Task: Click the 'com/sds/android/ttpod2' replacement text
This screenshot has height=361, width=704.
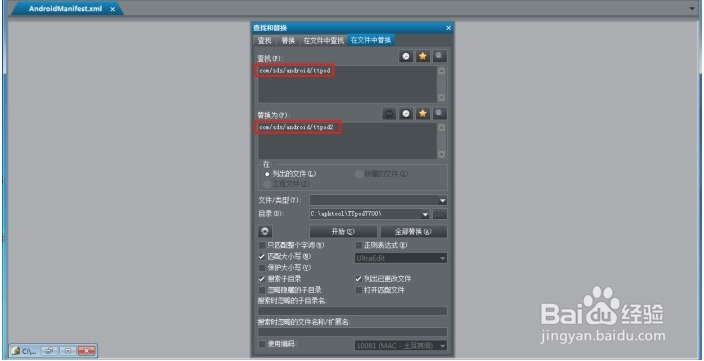Action: (296, 128)
